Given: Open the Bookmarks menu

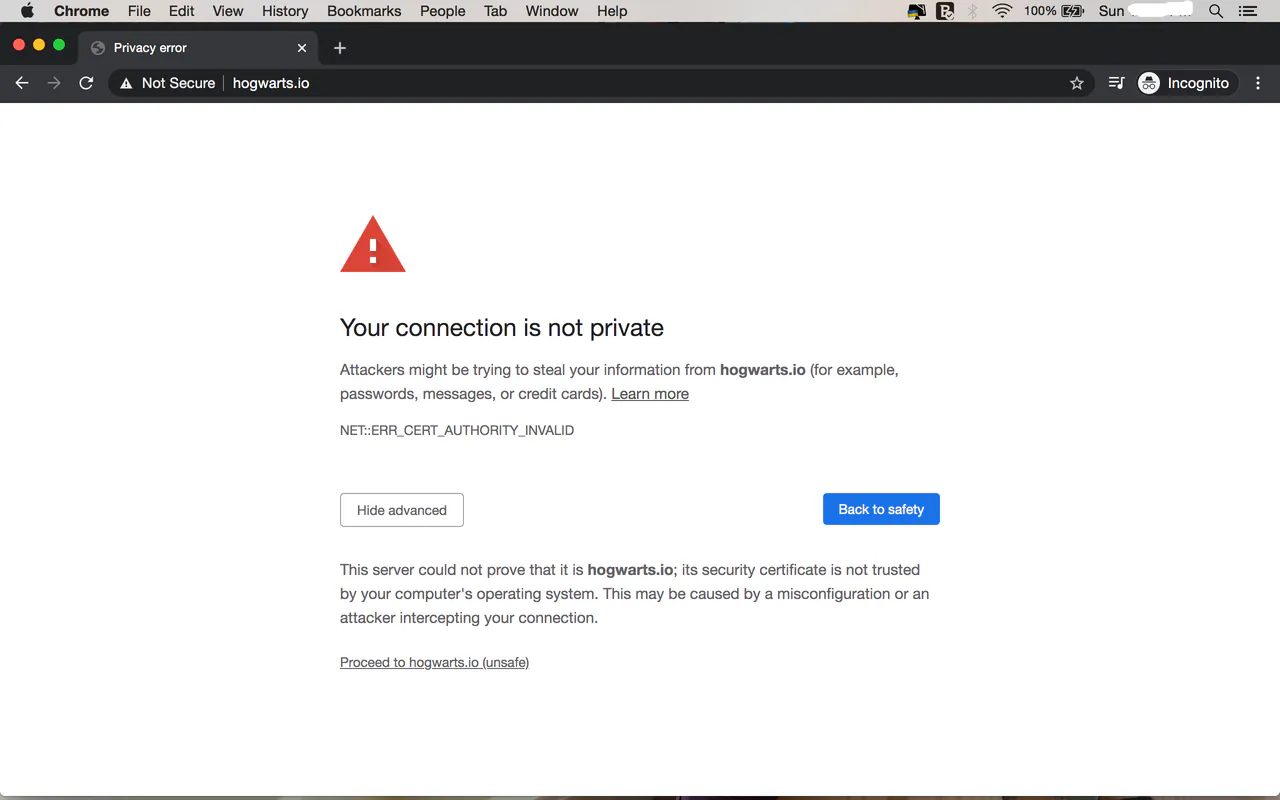Looking at the screenshot, I should coord(364,11).
